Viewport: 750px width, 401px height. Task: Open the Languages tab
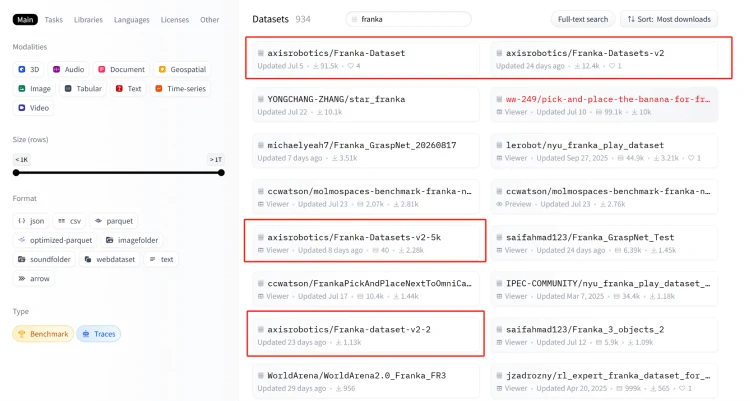132,20
